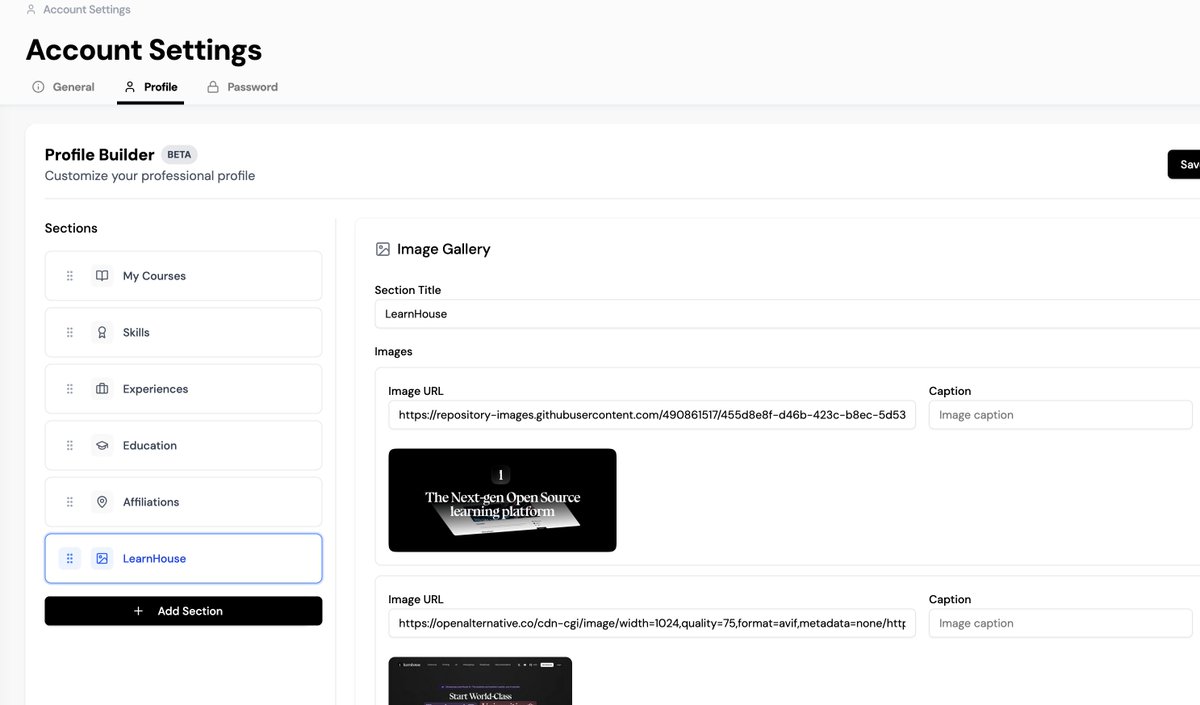Click the Section Title label

(408, 290)
